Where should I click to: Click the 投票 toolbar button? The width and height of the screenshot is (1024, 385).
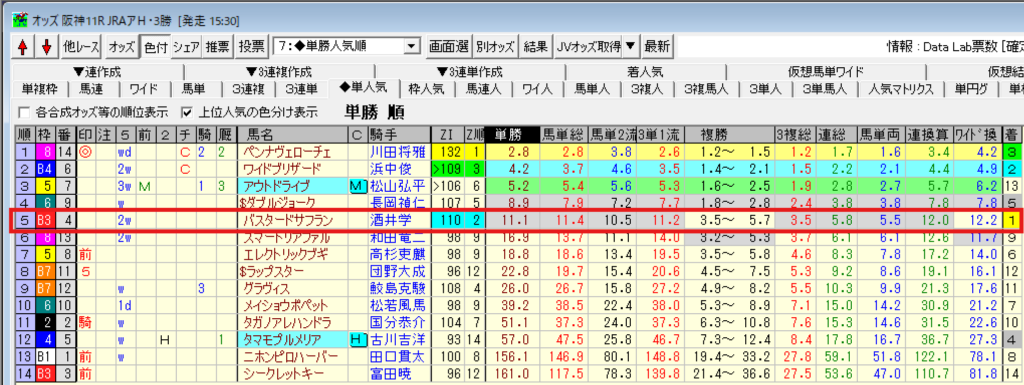(x=251, y=46)
